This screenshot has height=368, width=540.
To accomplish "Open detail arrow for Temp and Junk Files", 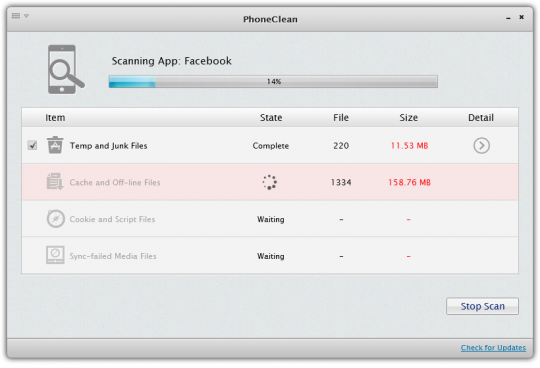I will 481,146.
